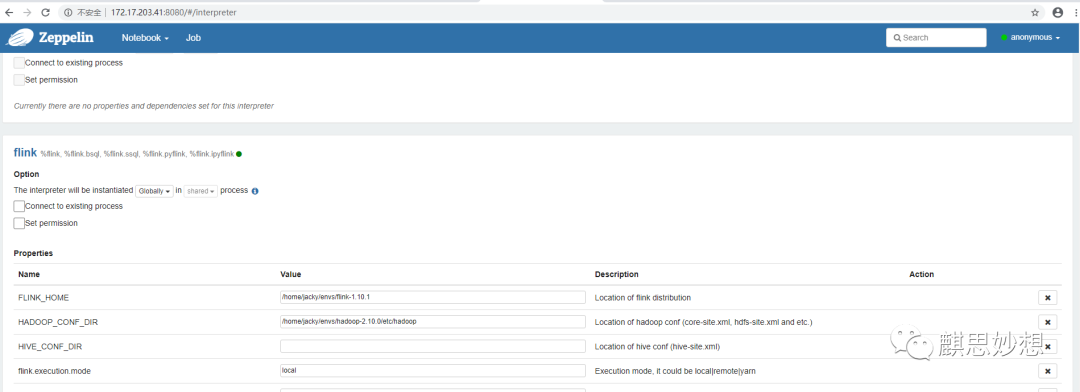Click the Name column header

coord(29,274)
